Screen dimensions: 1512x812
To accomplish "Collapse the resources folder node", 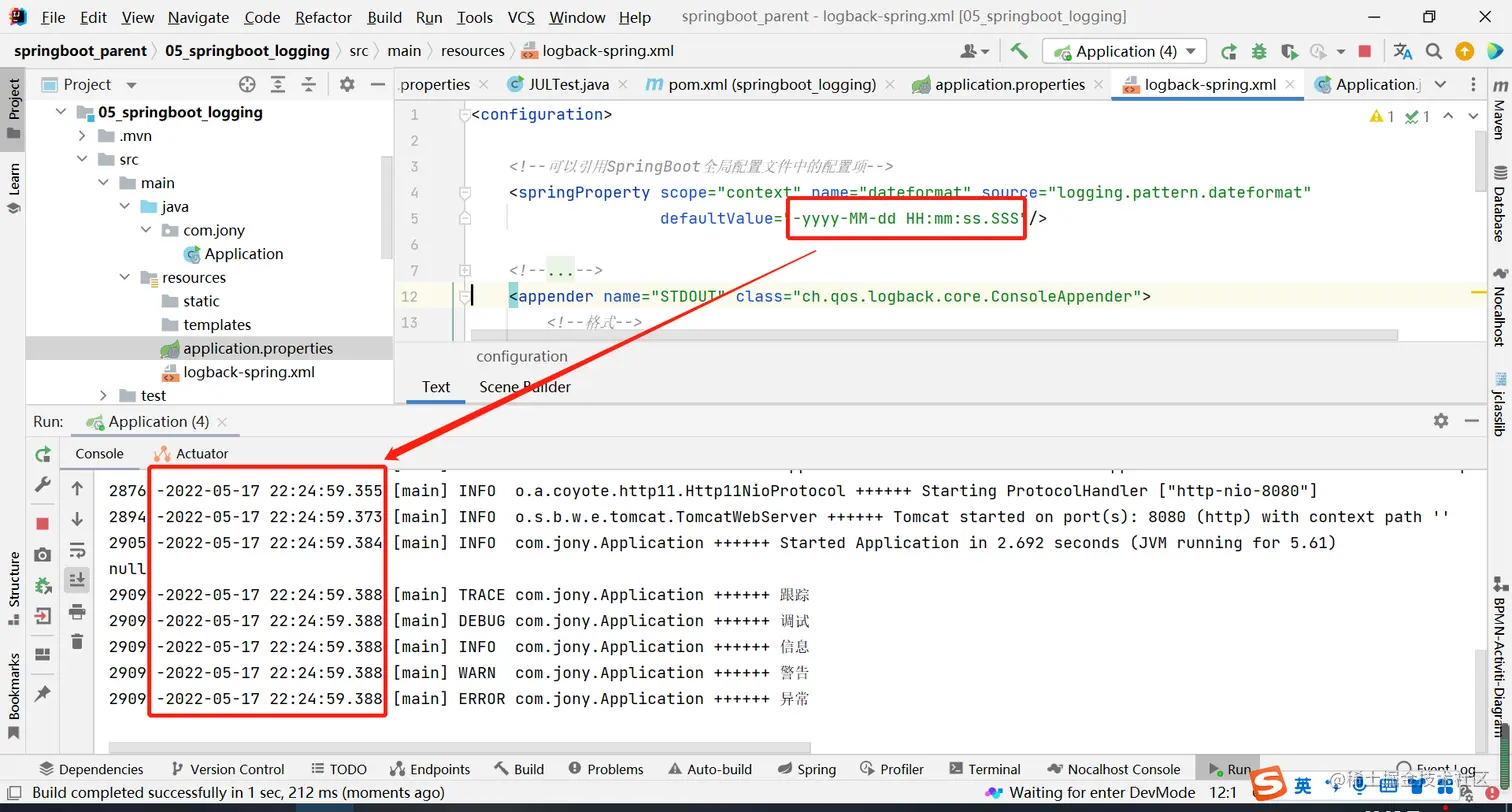I will [x=124, y=278].
